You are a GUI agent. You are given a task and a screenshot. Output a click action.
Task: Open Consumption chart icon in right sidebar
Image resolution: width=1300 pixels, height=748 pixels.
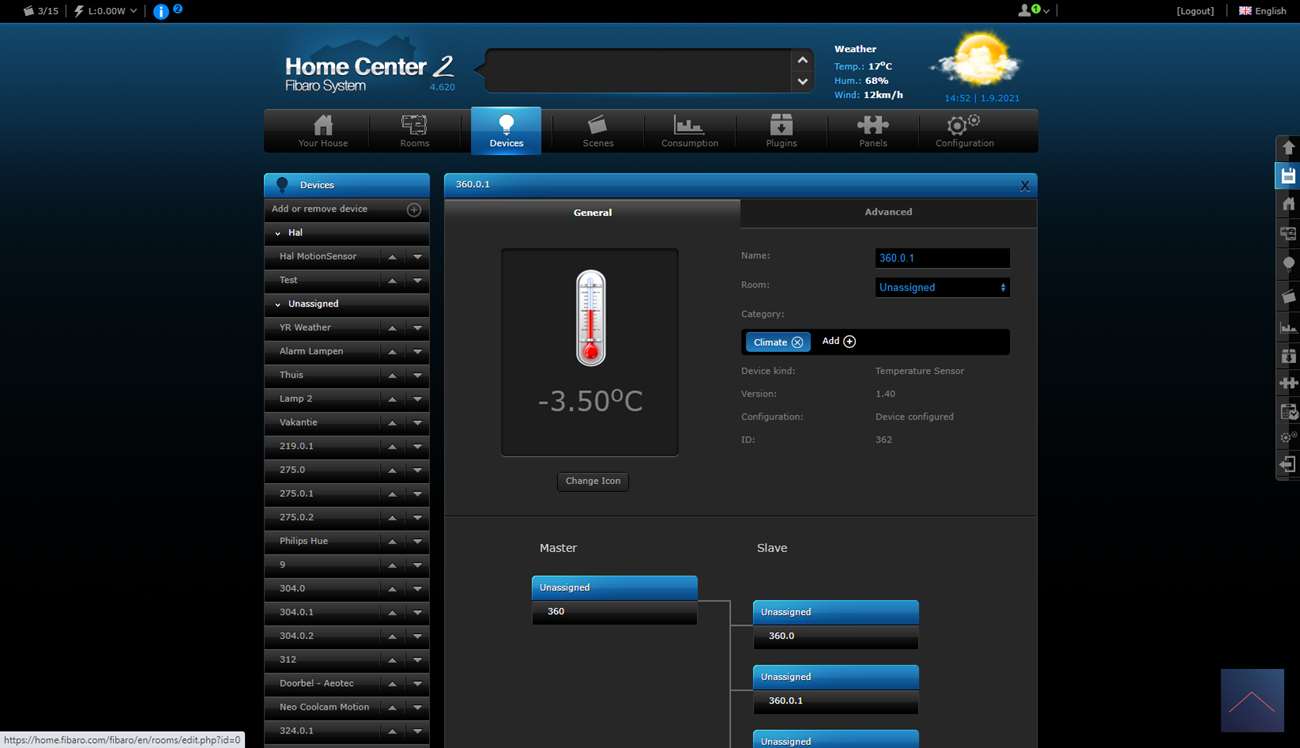click(1288, 326)
